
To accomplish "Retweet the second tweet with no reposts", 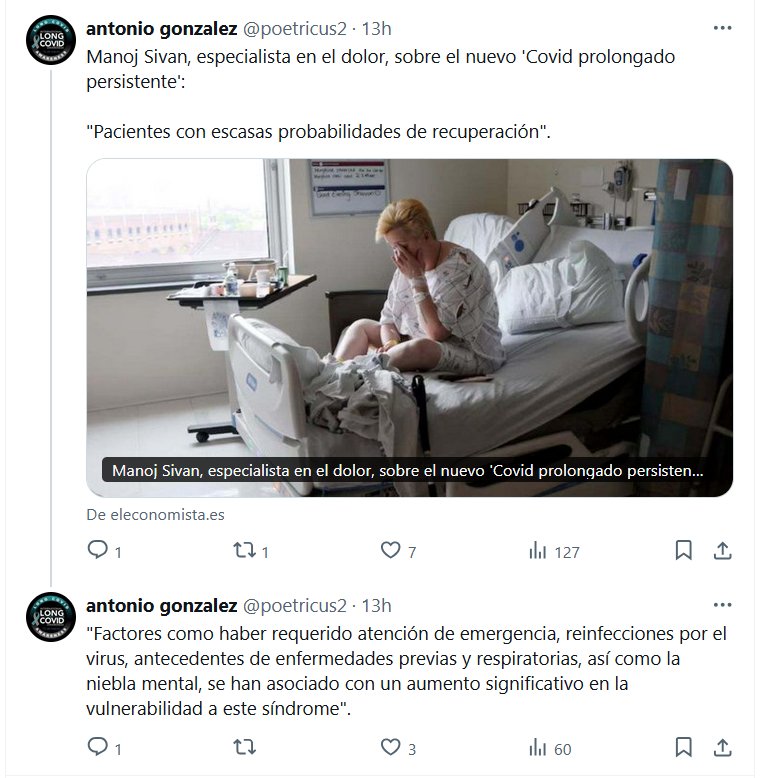I will [x=244, y=747].
